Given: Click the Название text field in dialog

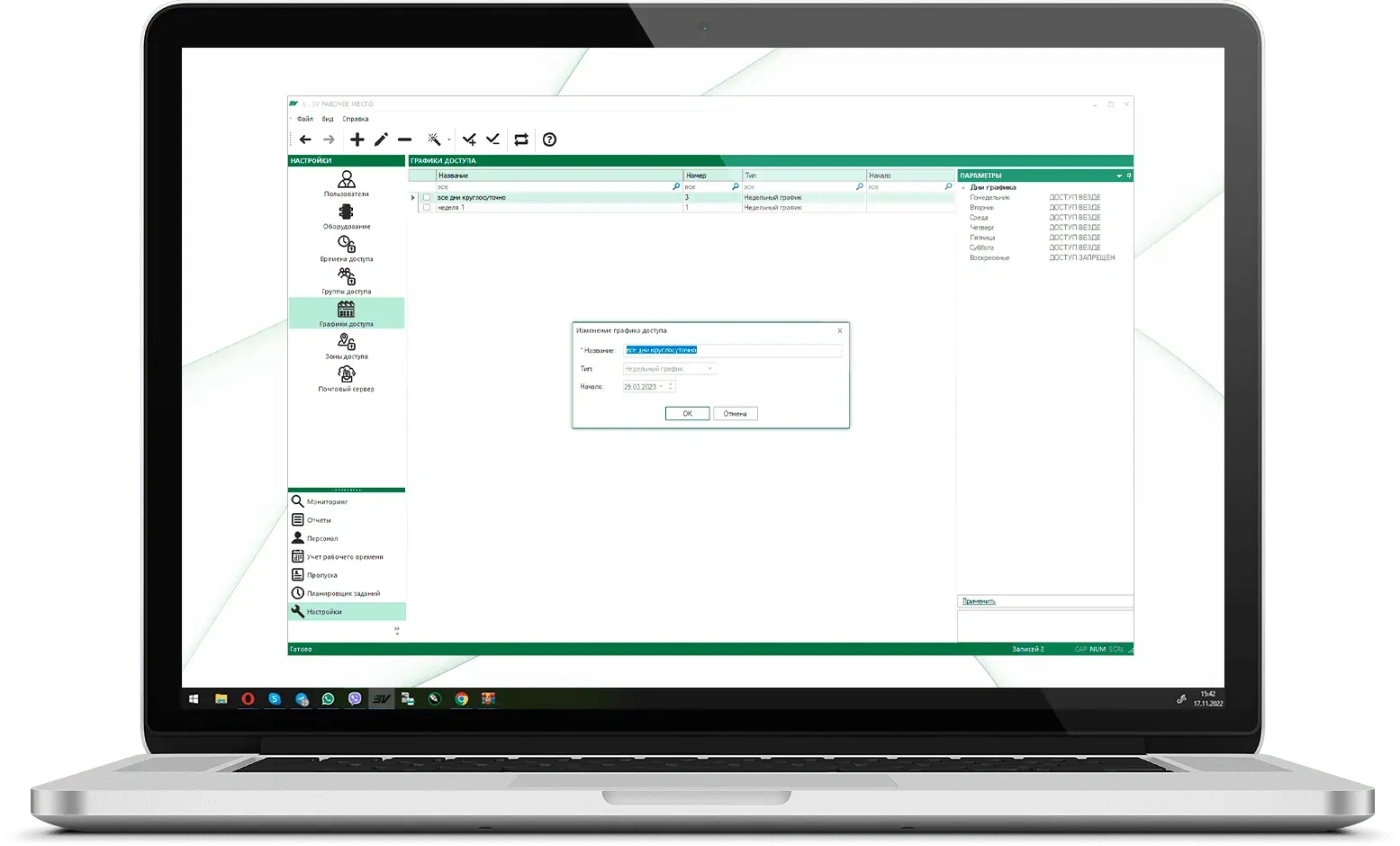Looking at the screenshot, I should 733,350.
